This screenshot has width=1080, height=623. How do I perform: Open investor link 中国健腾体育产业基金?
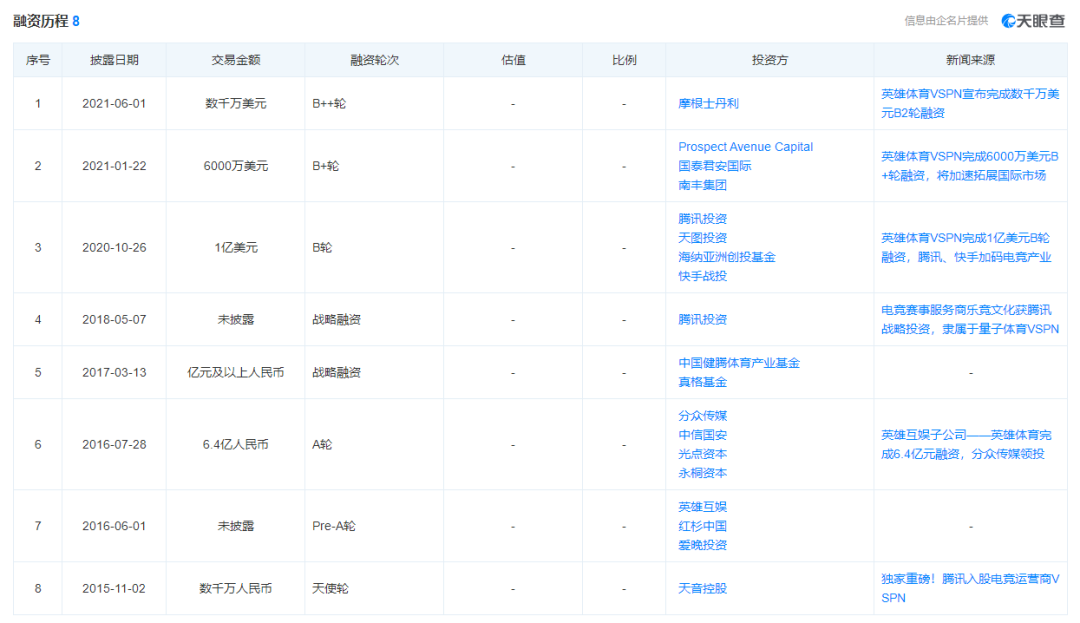[738, 363]
